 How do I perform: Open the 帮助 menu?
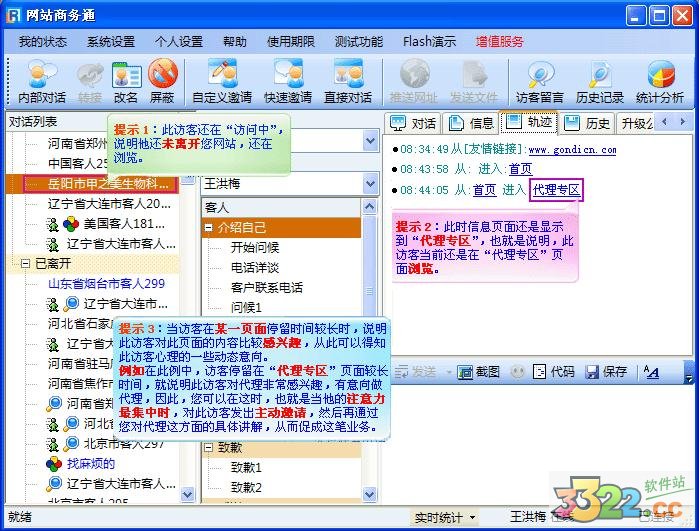click(x=234, y=41)
